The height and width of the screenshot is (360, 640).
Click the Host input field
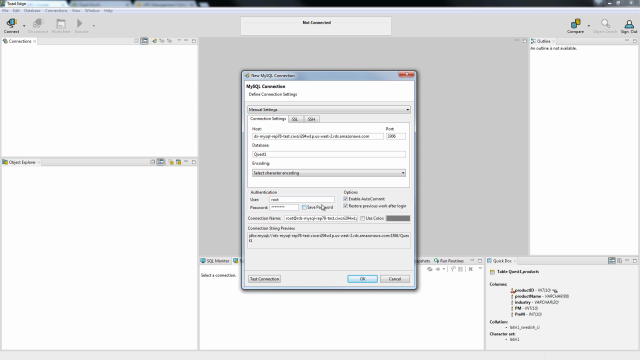coord(318,136)
